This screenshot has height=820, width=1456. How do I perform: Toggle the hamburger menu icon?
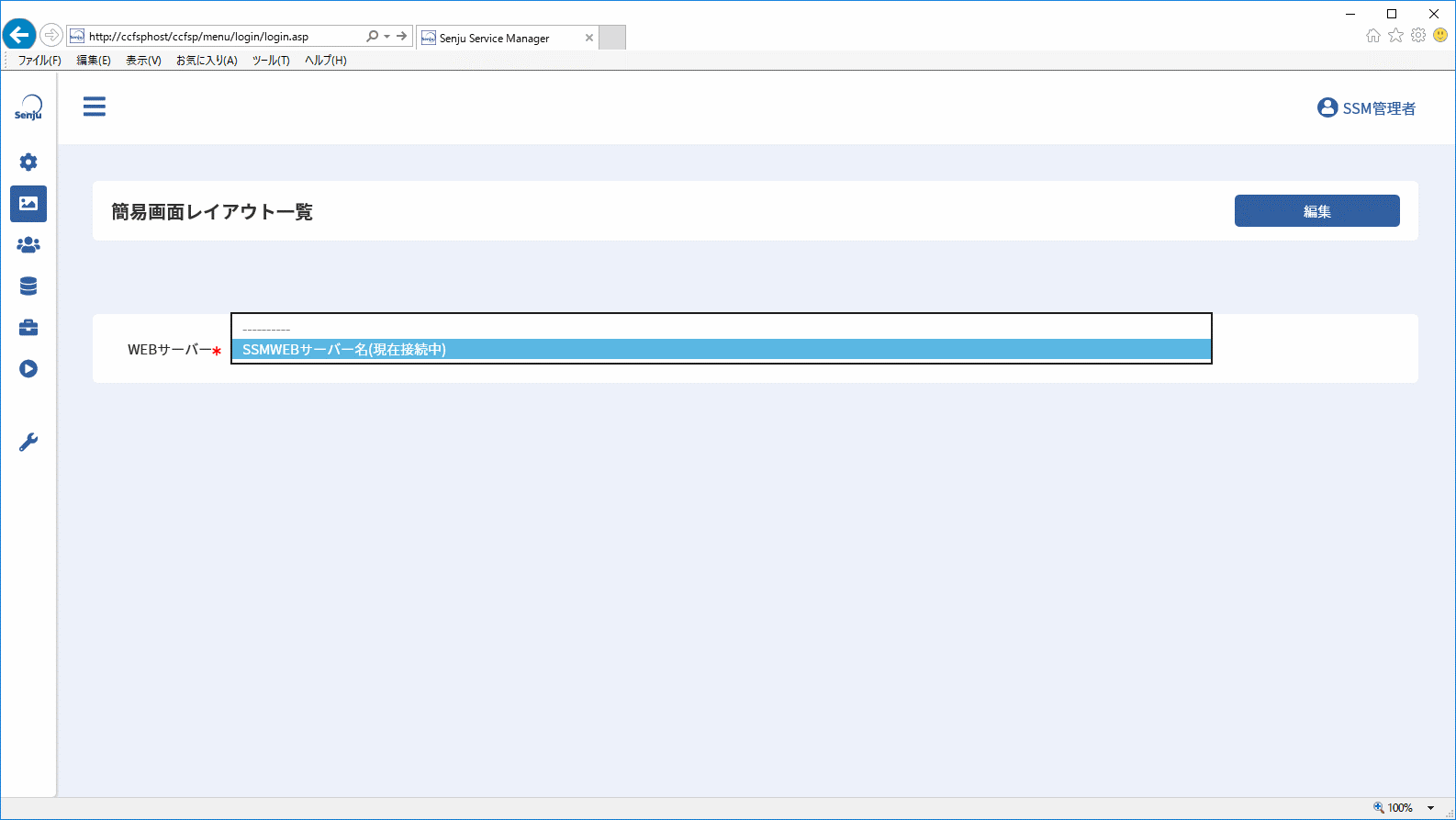[x=95, y=107]
